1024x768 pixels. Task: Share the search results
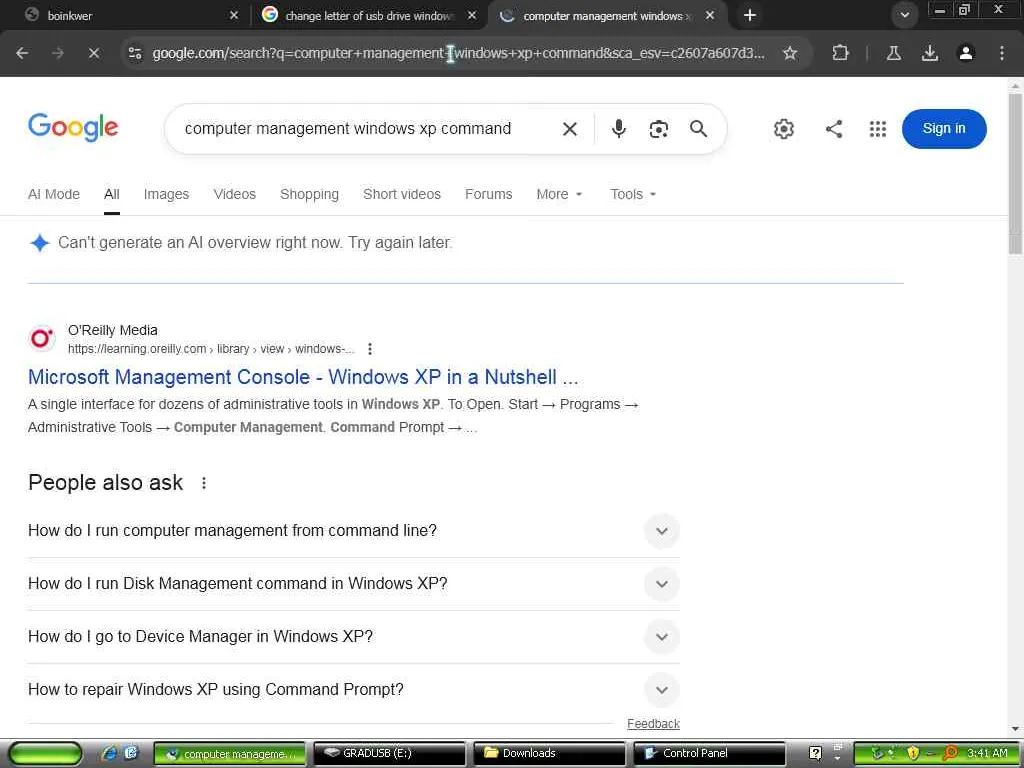point(833,129)
